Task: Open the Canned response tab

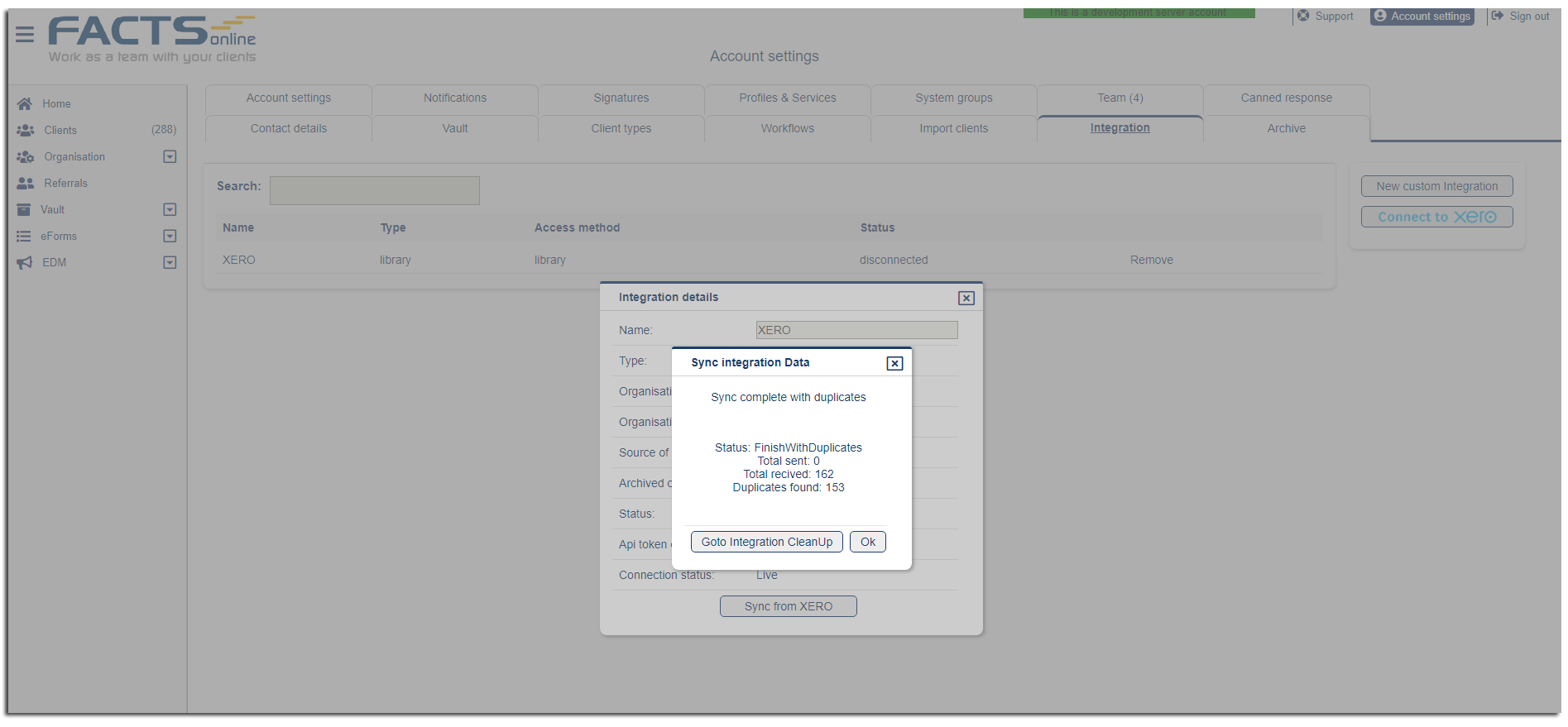Action: coord(1287,98)
